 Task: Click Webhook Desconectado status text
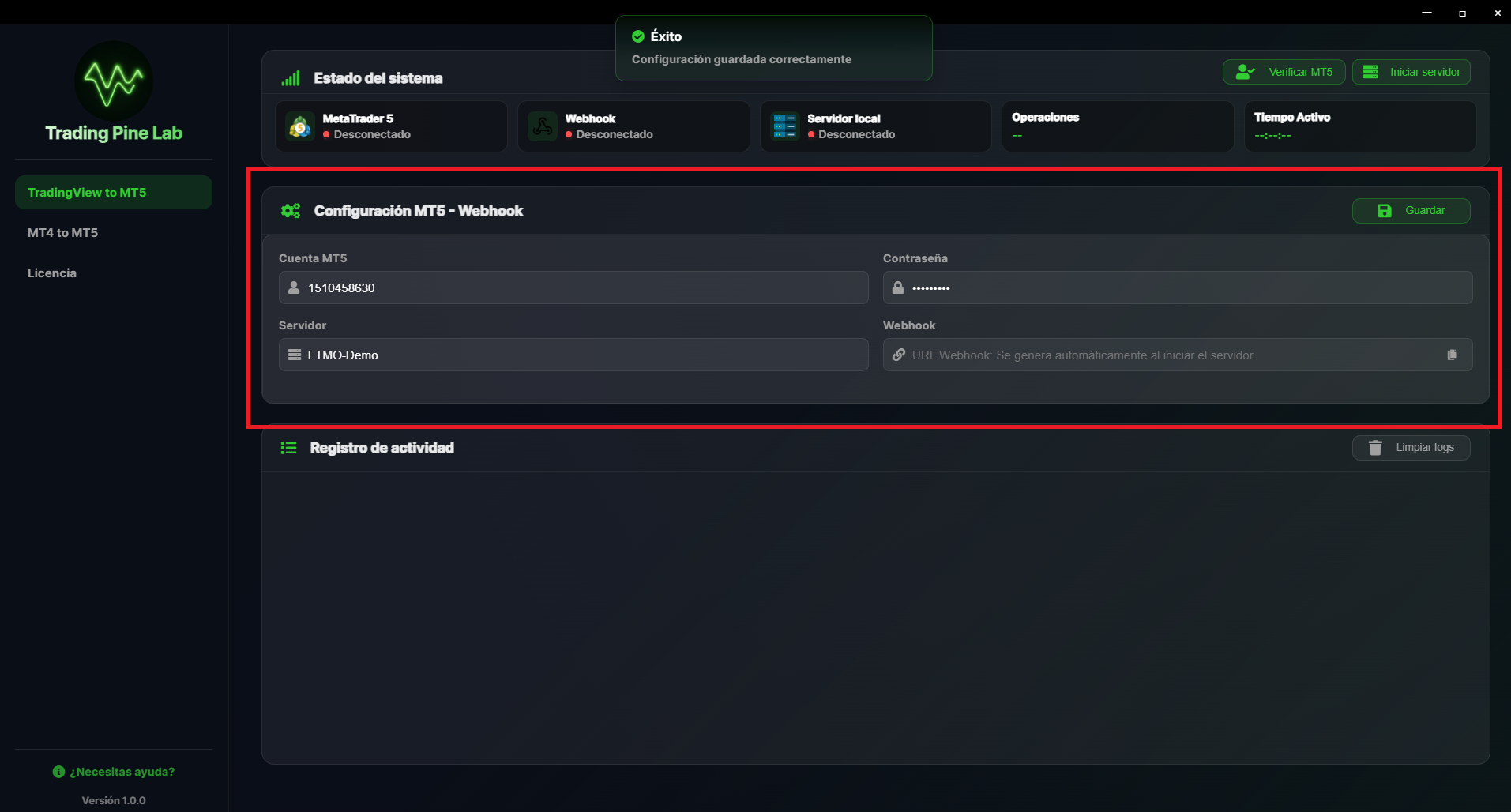tap(615, 134)
